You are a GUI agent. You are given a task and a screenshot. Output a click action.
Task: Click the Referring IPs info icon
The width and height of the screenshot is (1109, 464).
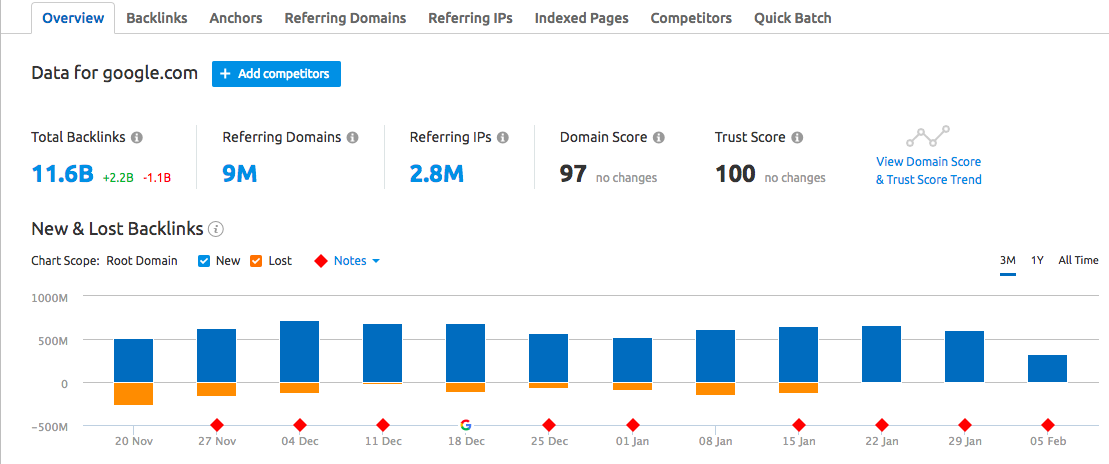click(503, 137)
